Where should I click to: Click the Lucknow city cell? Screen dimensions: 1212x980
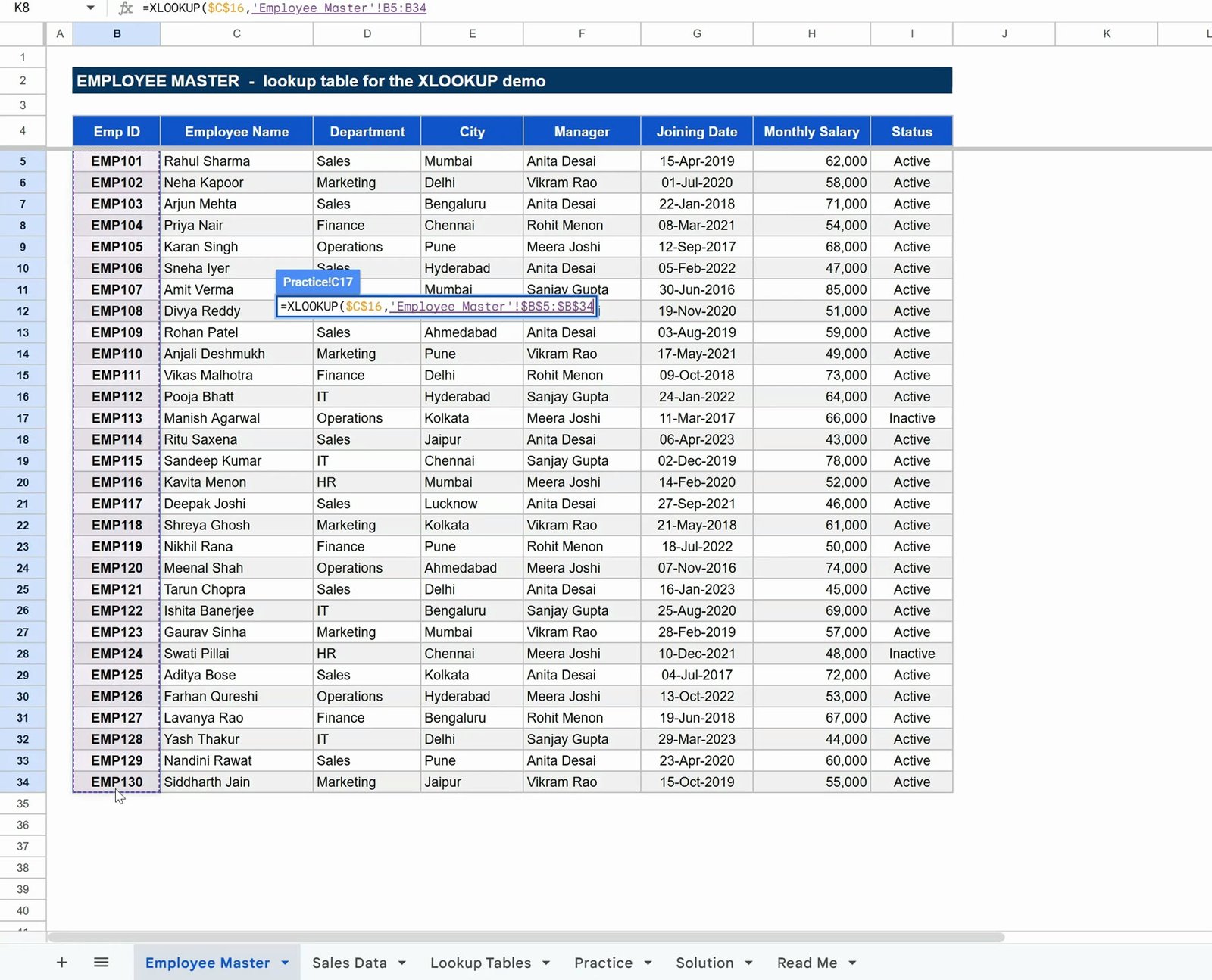tap(472, 504)
